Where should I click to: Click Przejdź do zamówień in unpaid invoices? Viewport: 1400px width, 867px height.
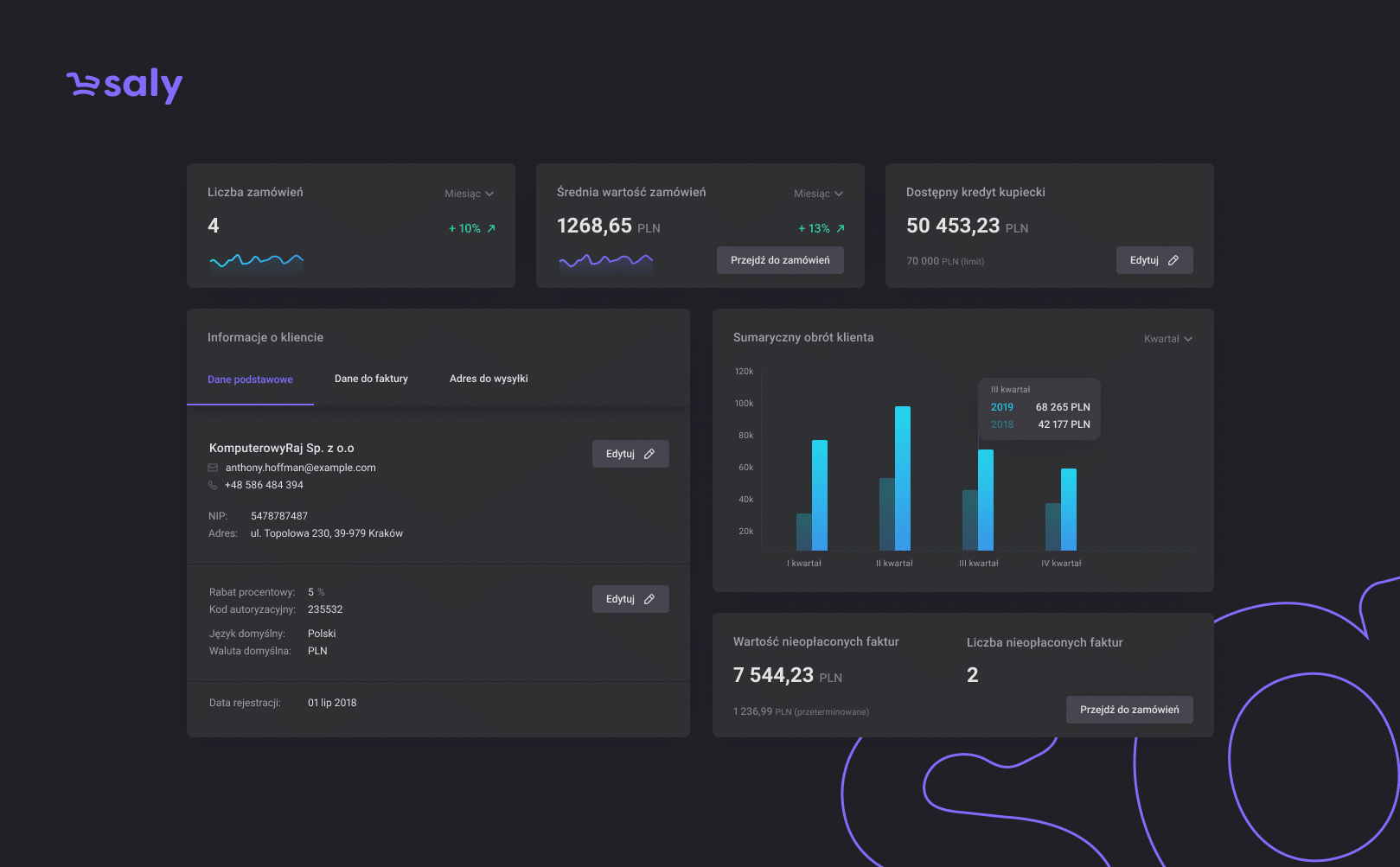tap(1129, 710)
